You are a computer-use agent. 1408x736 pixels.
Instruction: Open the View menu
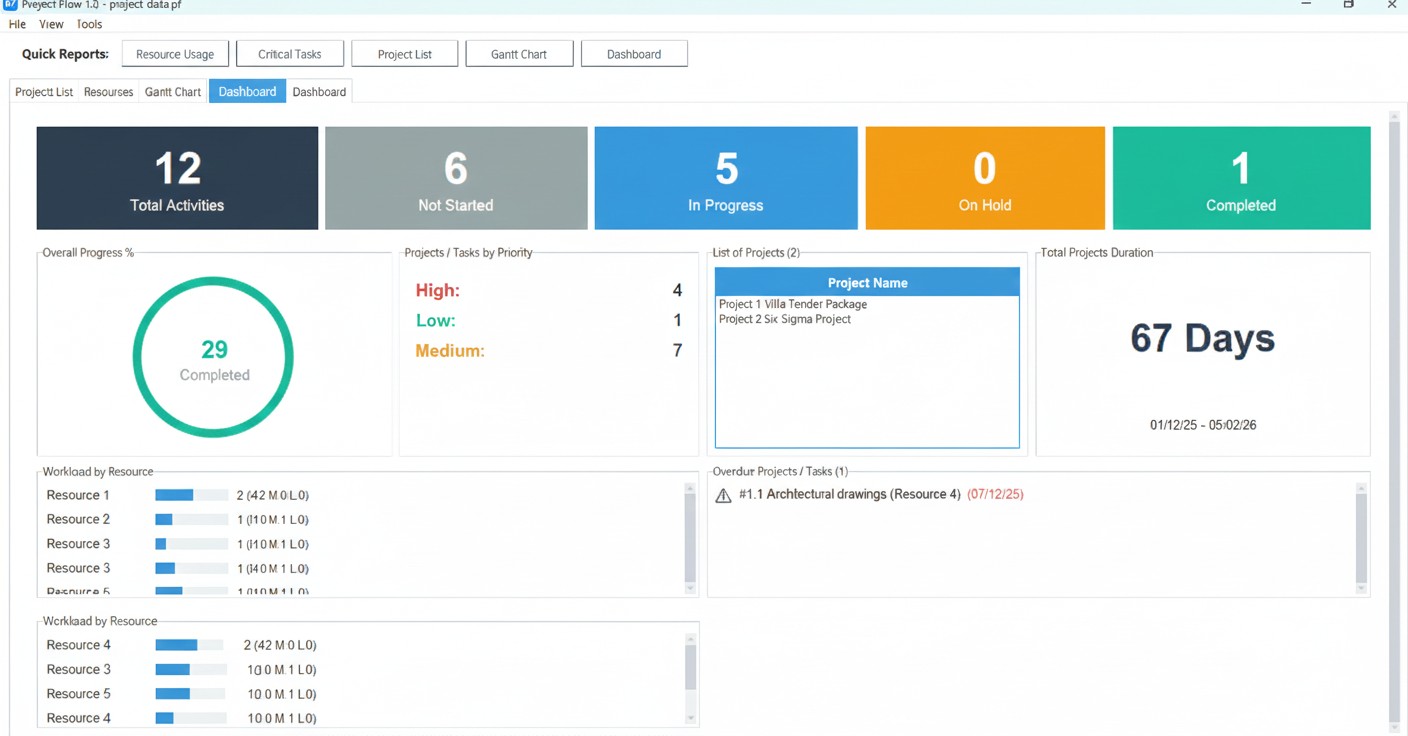click(x=50, y=24)
